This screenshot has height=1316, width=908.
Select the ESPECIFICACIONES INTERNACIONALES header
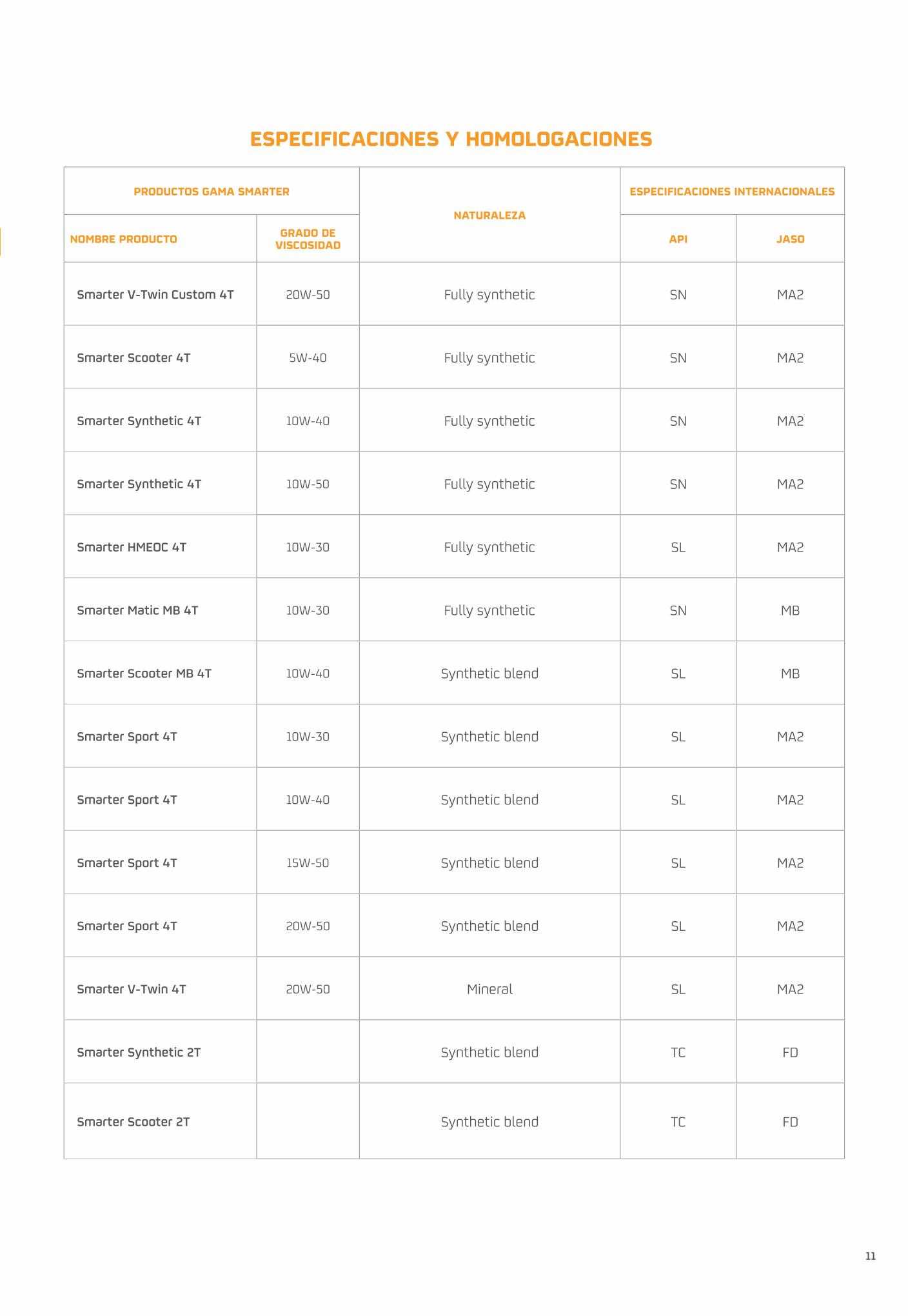point(732,192)
